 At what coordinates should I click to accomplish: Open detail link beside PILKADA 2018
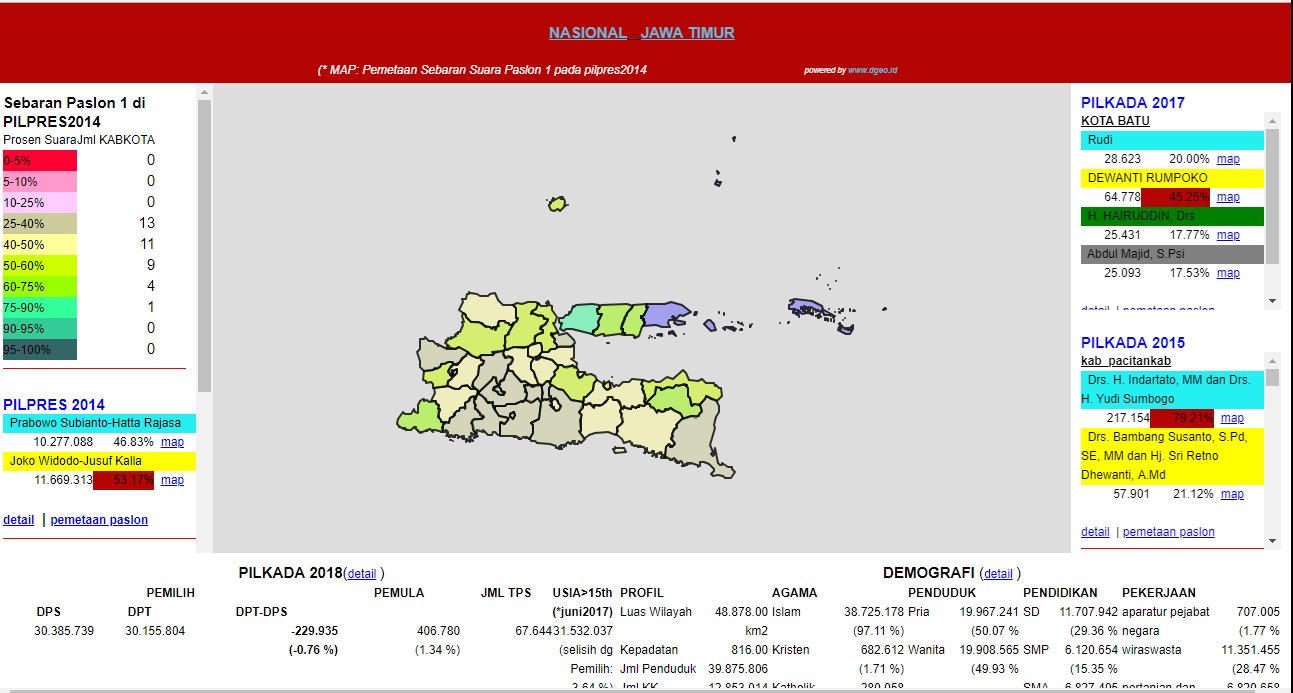tap(362, 574)
